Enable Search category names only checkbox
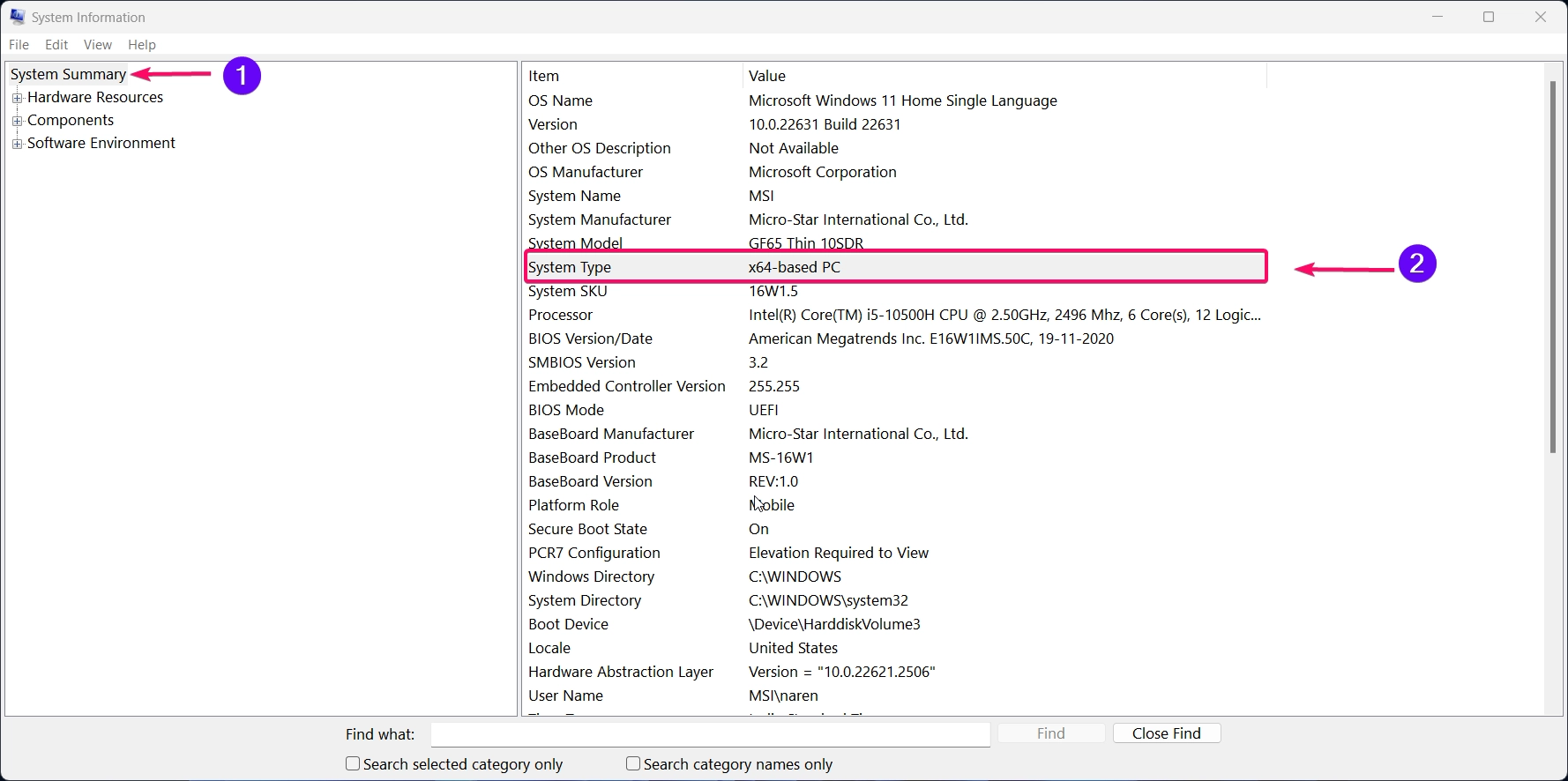Image resolution: width=1568 pixels, height=781 pixels. (633, 763)
